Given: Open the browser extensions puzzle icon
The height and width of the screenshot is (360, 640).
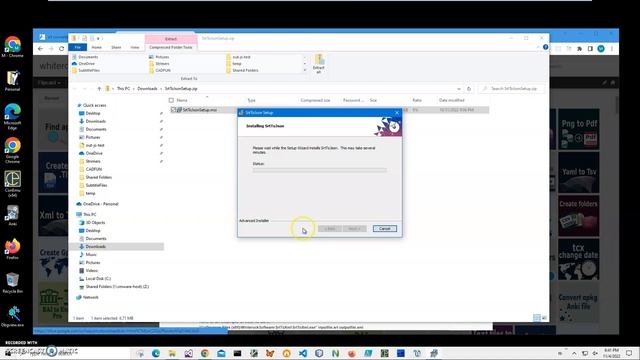Looking at the screenshot, I should (x=579, y=49).
